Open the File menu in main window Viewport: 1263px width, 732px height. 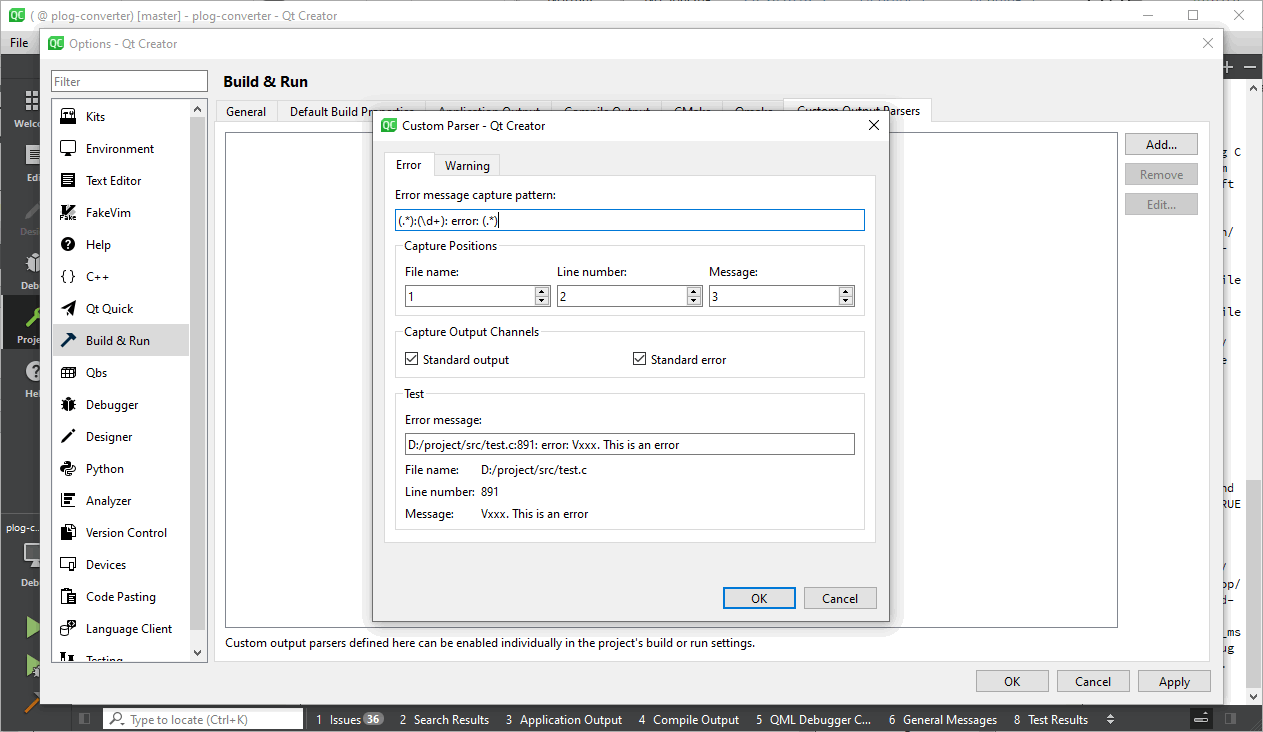click(19, 43)
